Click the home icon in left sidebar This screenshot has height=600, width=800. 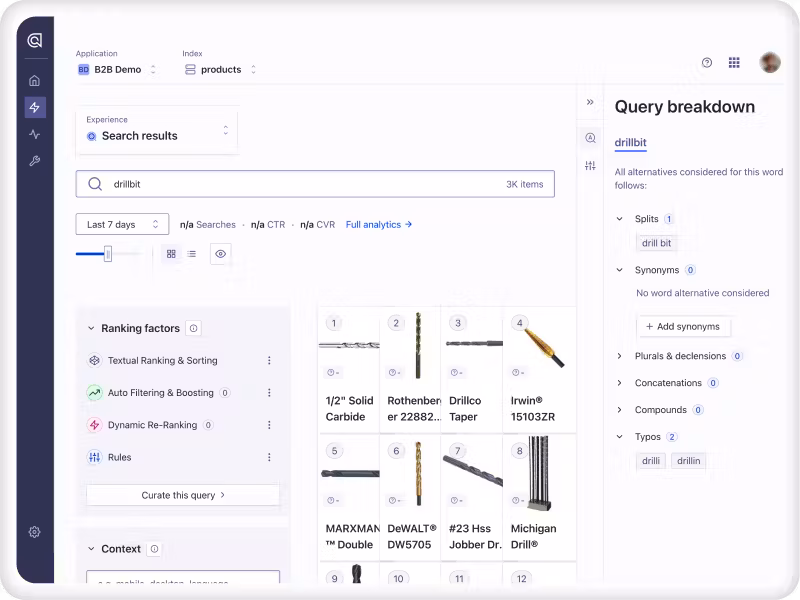click(x=35, y=80)
